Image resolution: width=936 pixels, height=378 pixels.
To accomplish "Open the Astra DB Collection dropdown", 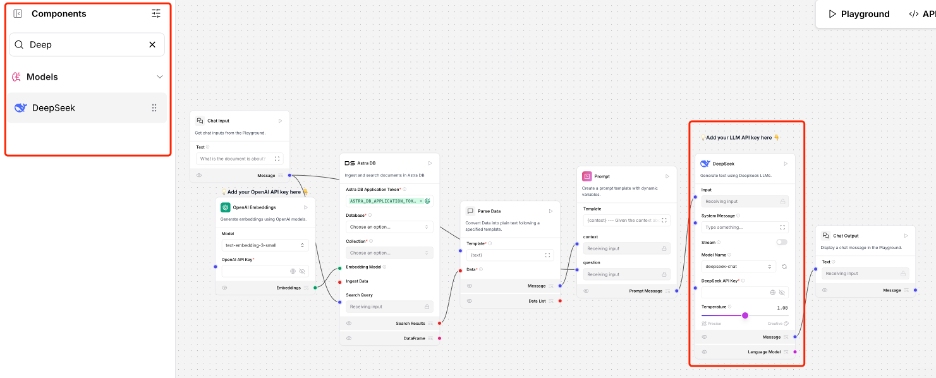I will 389,253.
